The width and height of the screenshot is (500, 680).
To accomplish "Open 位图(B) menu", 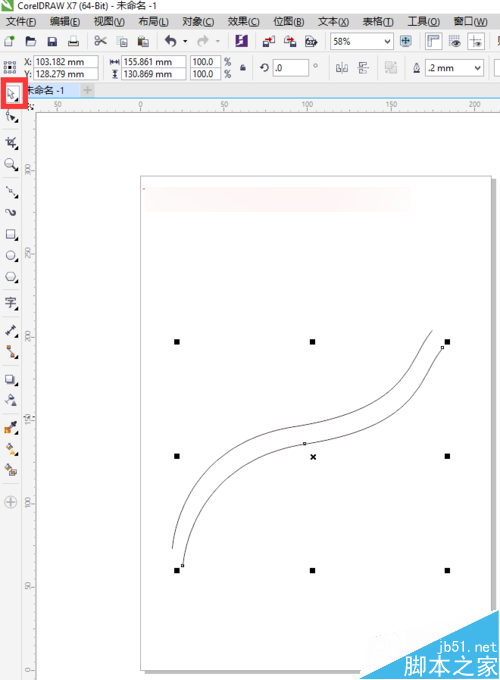I will coord(289,22).
